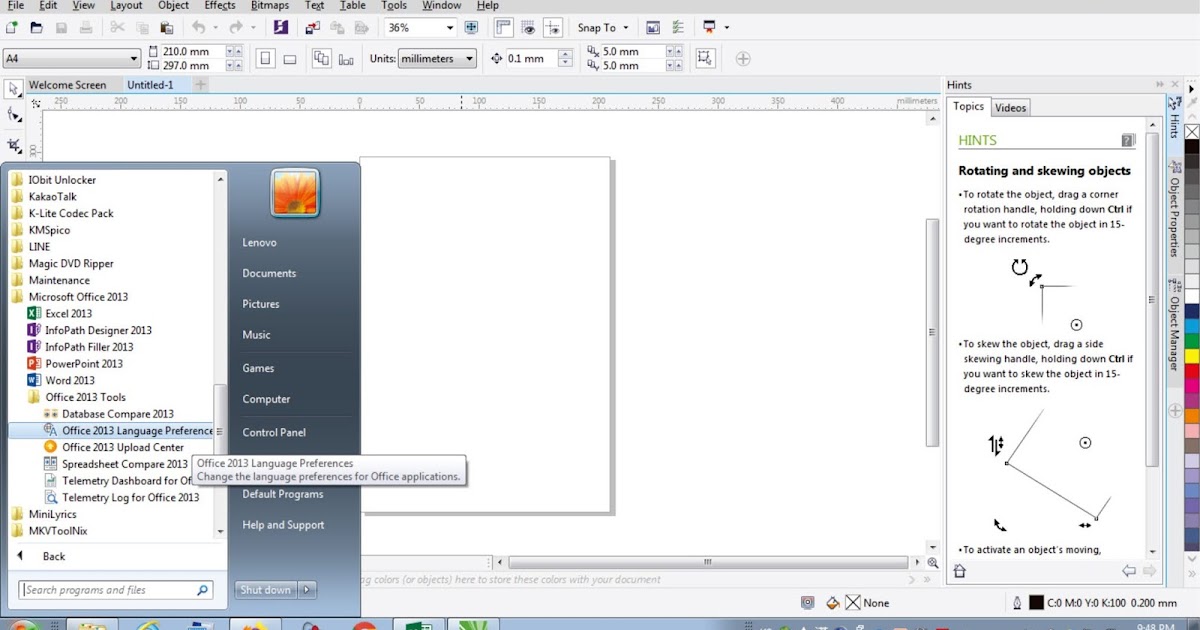Set page orientation to Portrait
The width and height of the screenshot is (1200, 630).
coord(265,58)
